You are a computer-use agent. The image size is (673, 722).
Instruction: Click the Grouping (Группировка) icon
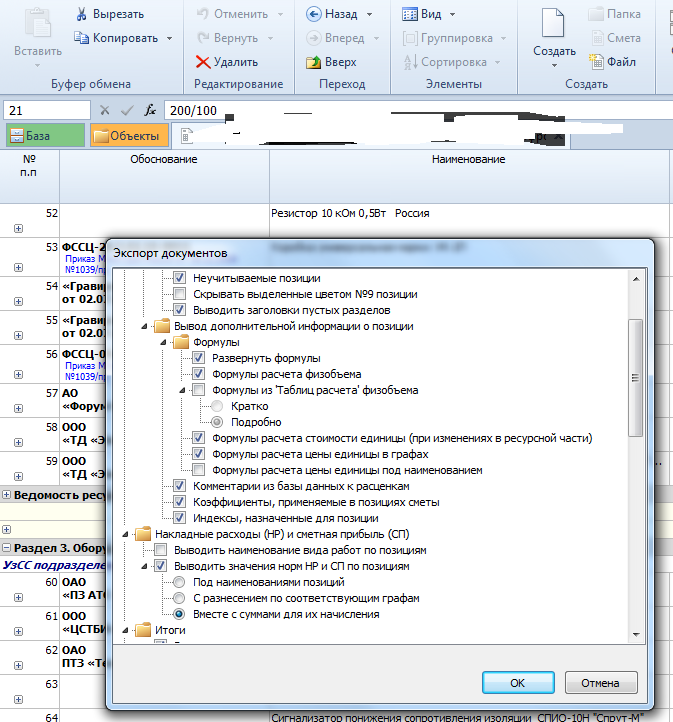click(410, 38)
